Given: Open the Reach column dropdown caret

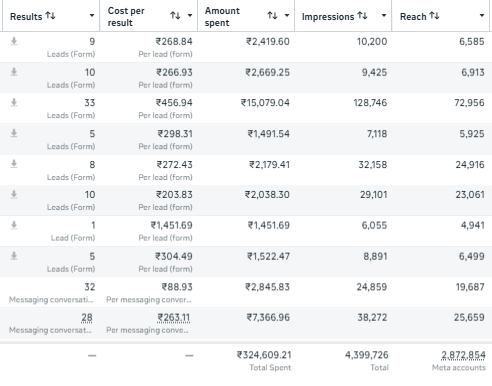Looking at the screenshot, I should click(x=482, y=15).
